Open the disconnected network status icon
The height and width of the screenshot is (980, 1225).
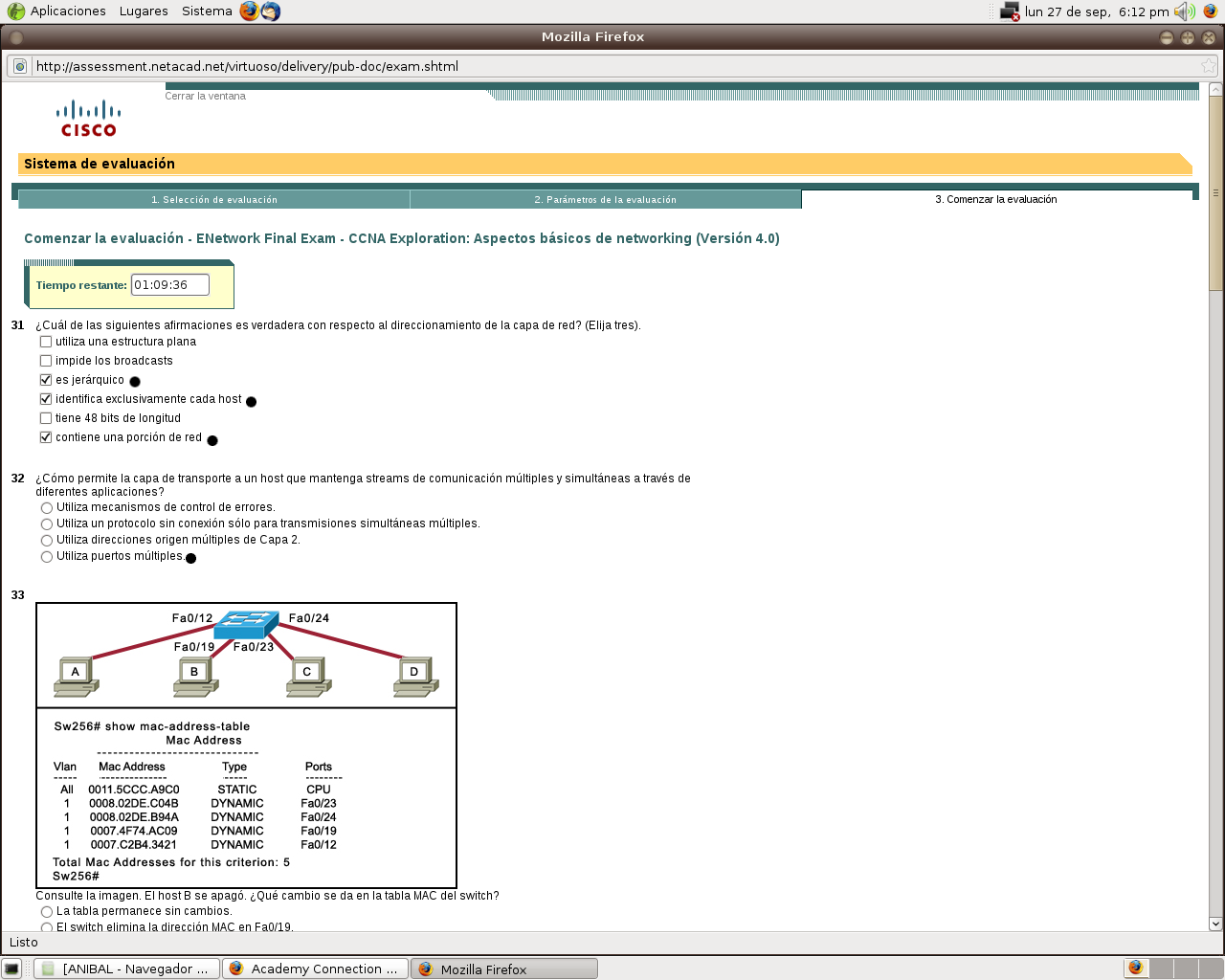tap(1010, 11)
